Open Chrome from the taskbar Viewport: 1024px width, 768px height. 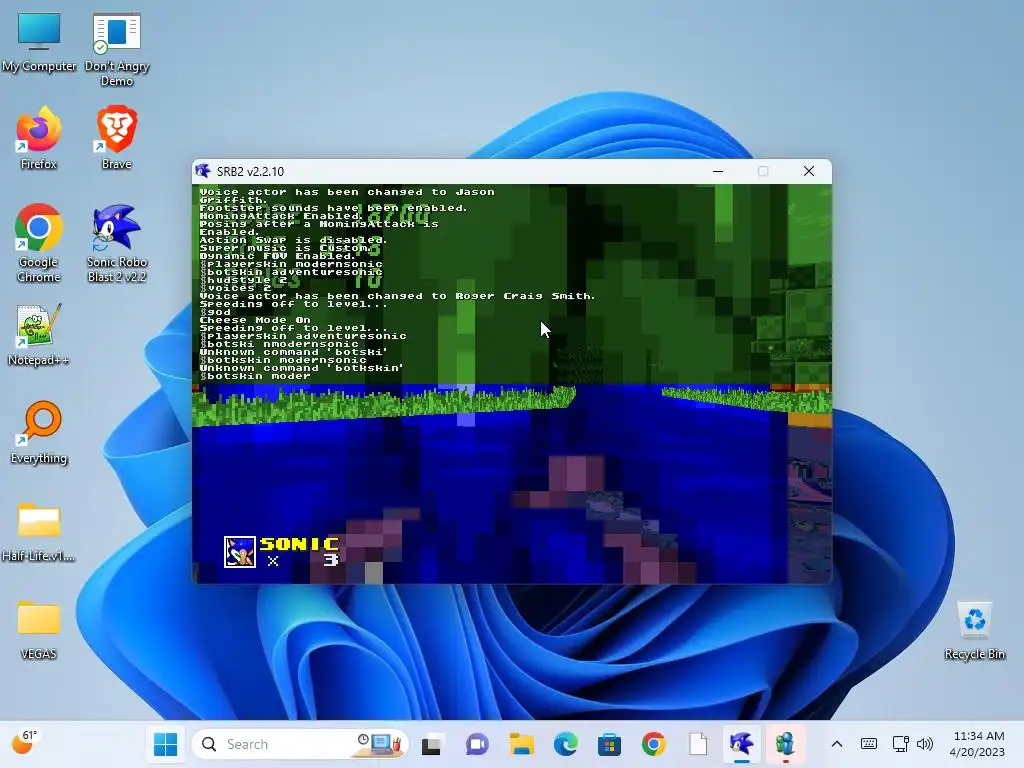[x=654, y=744]
